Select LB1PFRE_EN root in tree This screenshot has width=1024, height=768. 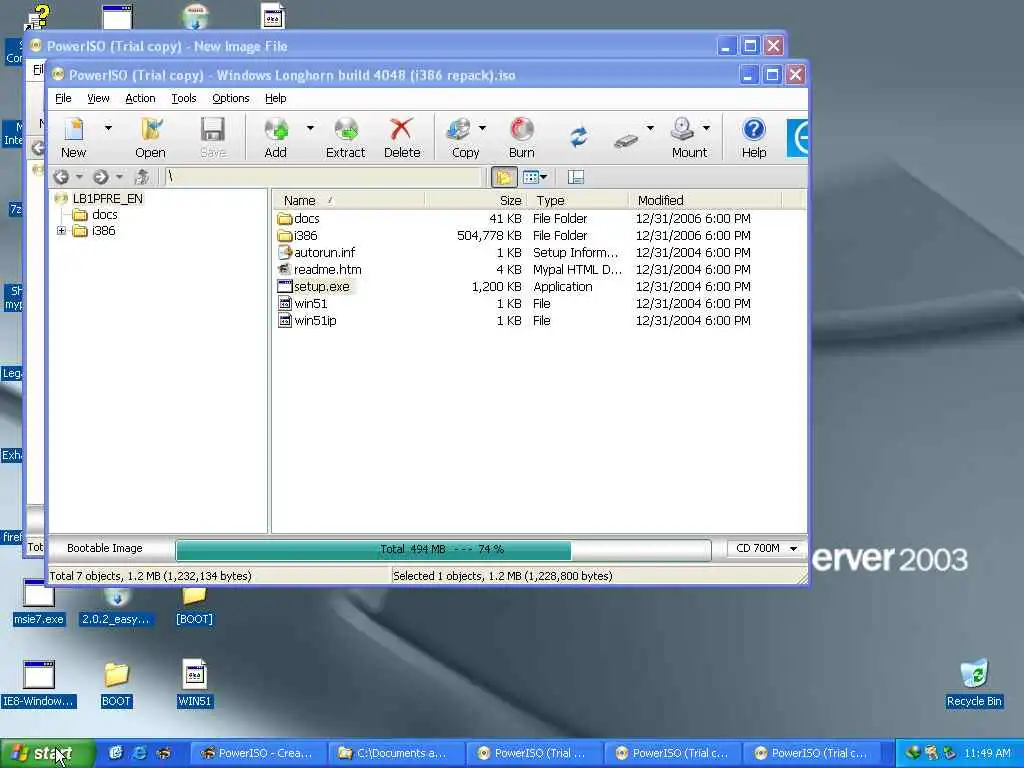pos(107,199)
